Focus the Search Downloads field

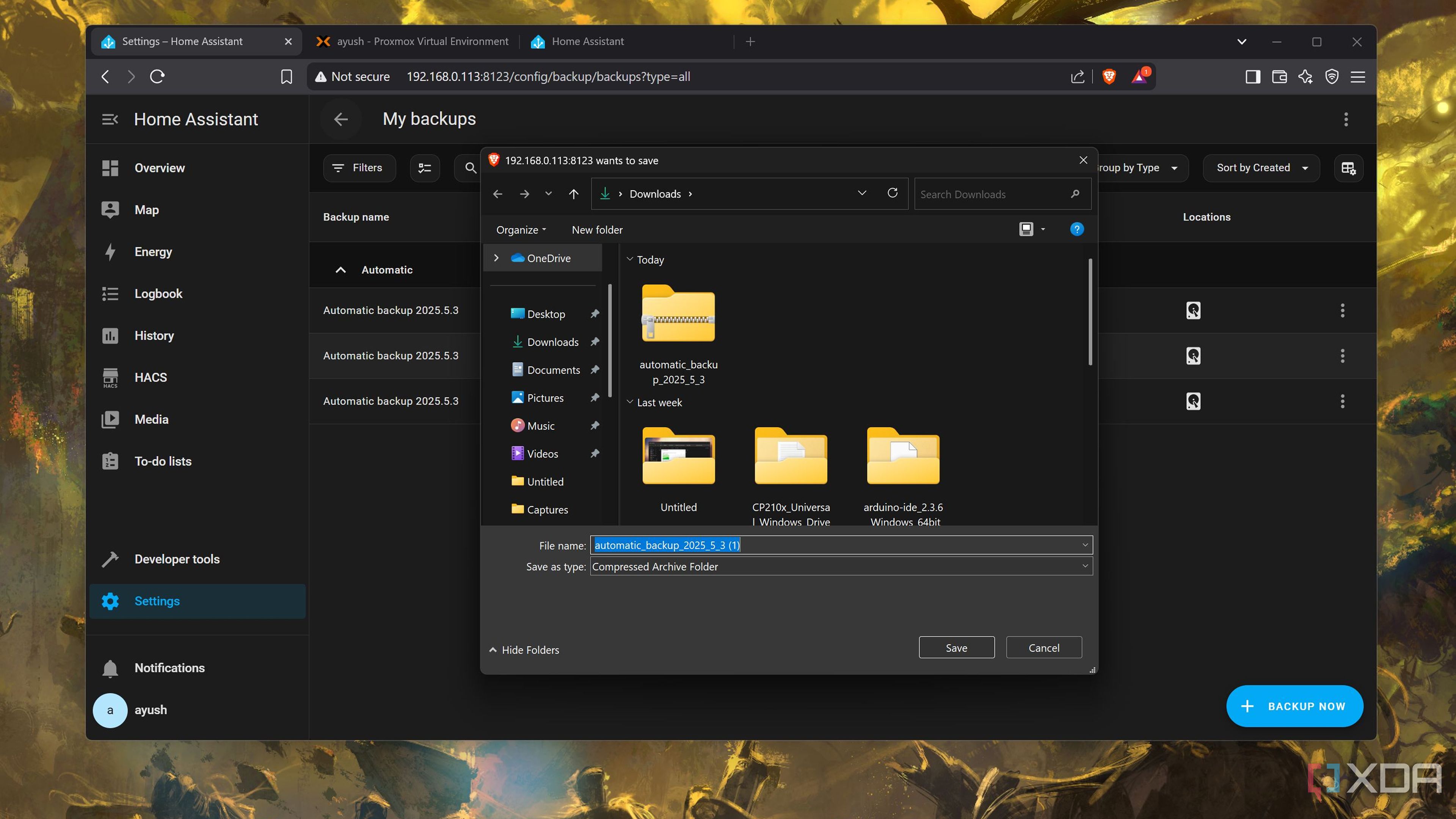pos(1002,194)
